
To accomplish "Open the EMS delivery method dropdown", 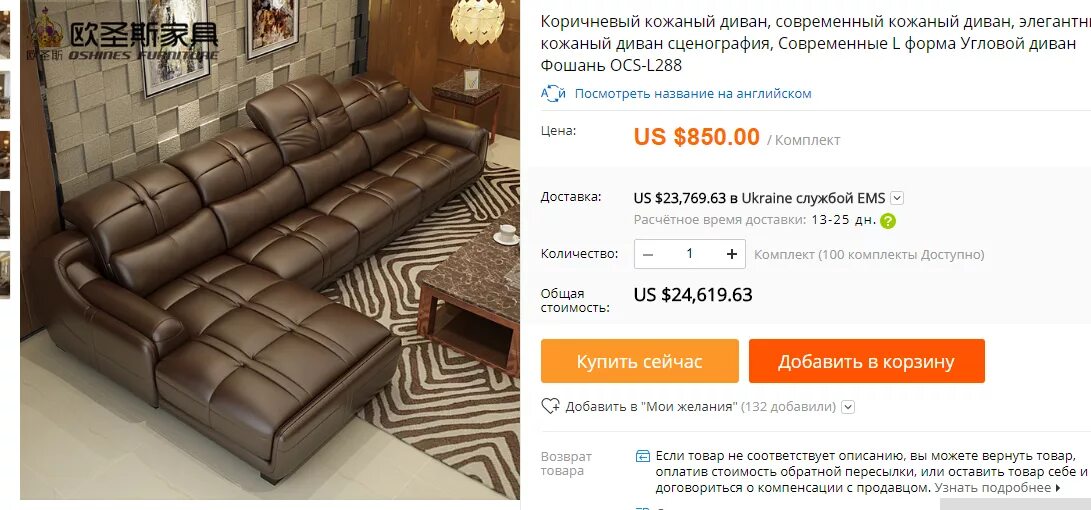I will click(x=897, y=198).
